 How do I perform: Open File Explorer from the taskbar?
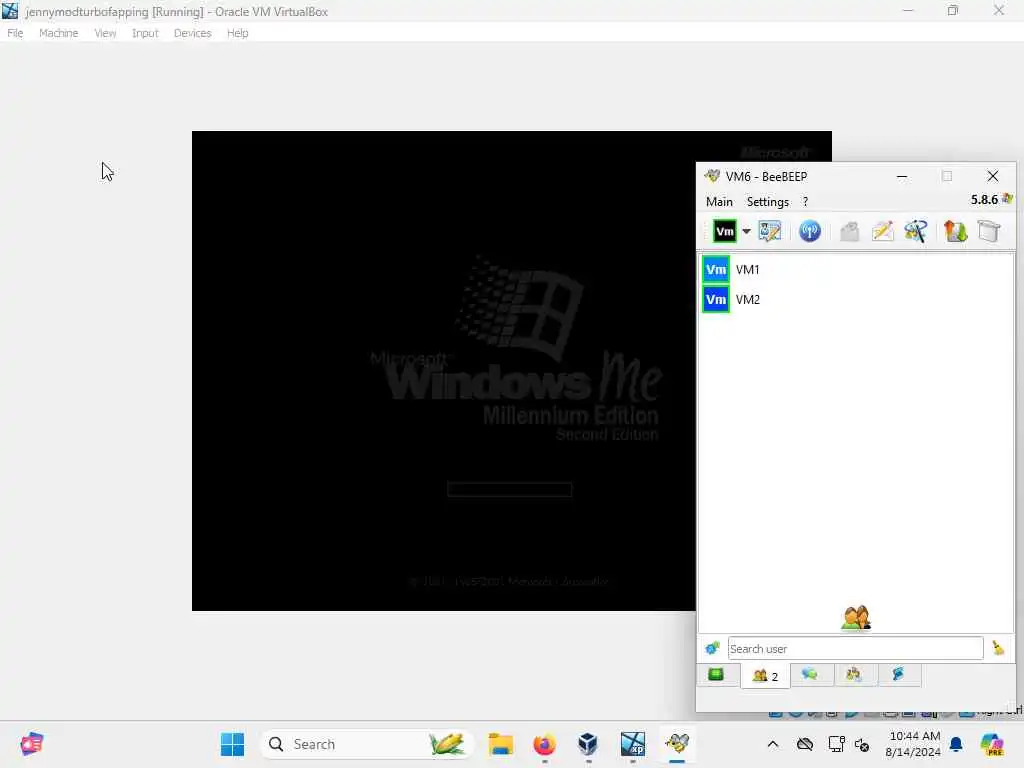(x=500, y=744)
